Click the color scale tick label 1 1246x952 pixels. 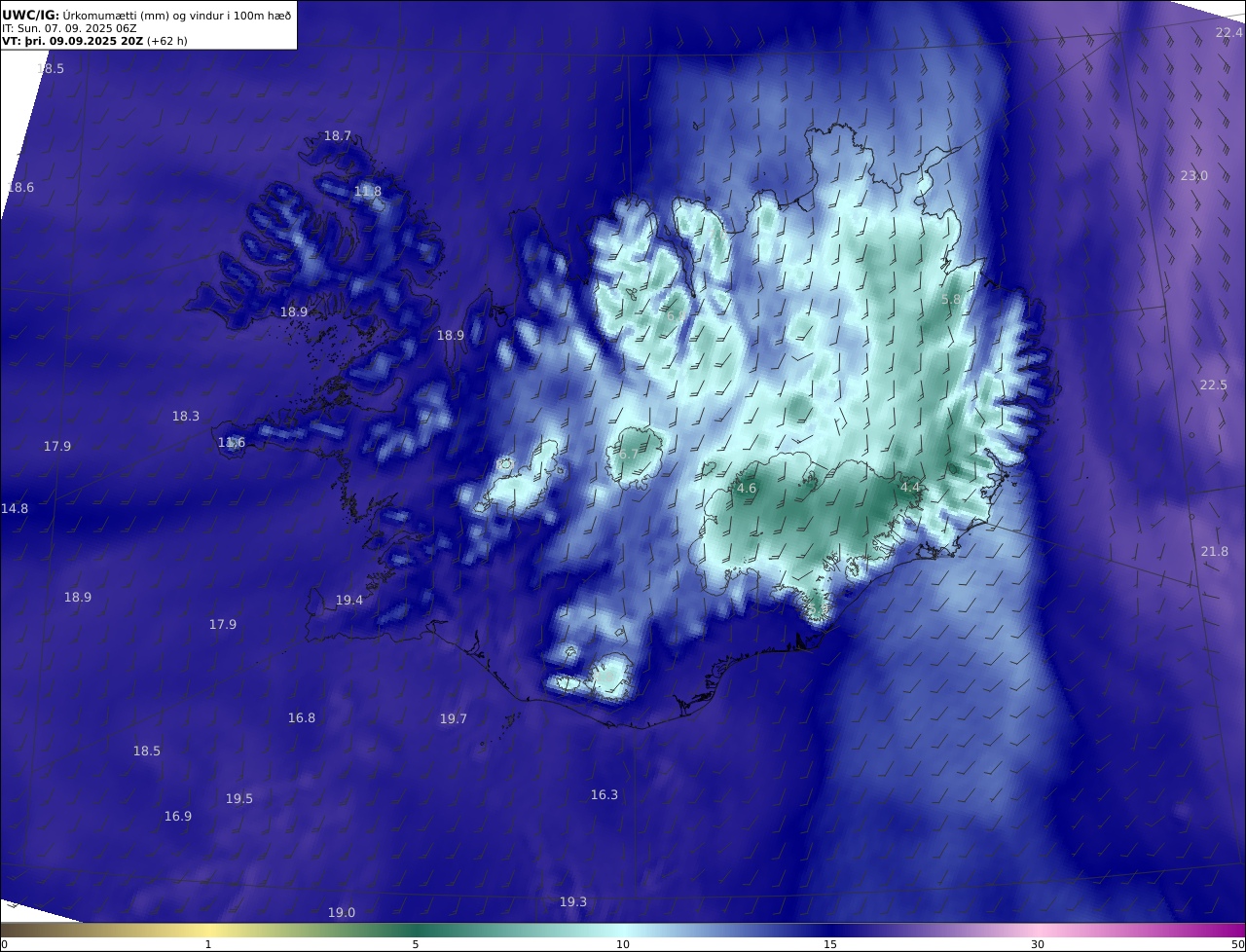(x=208, y=944)
